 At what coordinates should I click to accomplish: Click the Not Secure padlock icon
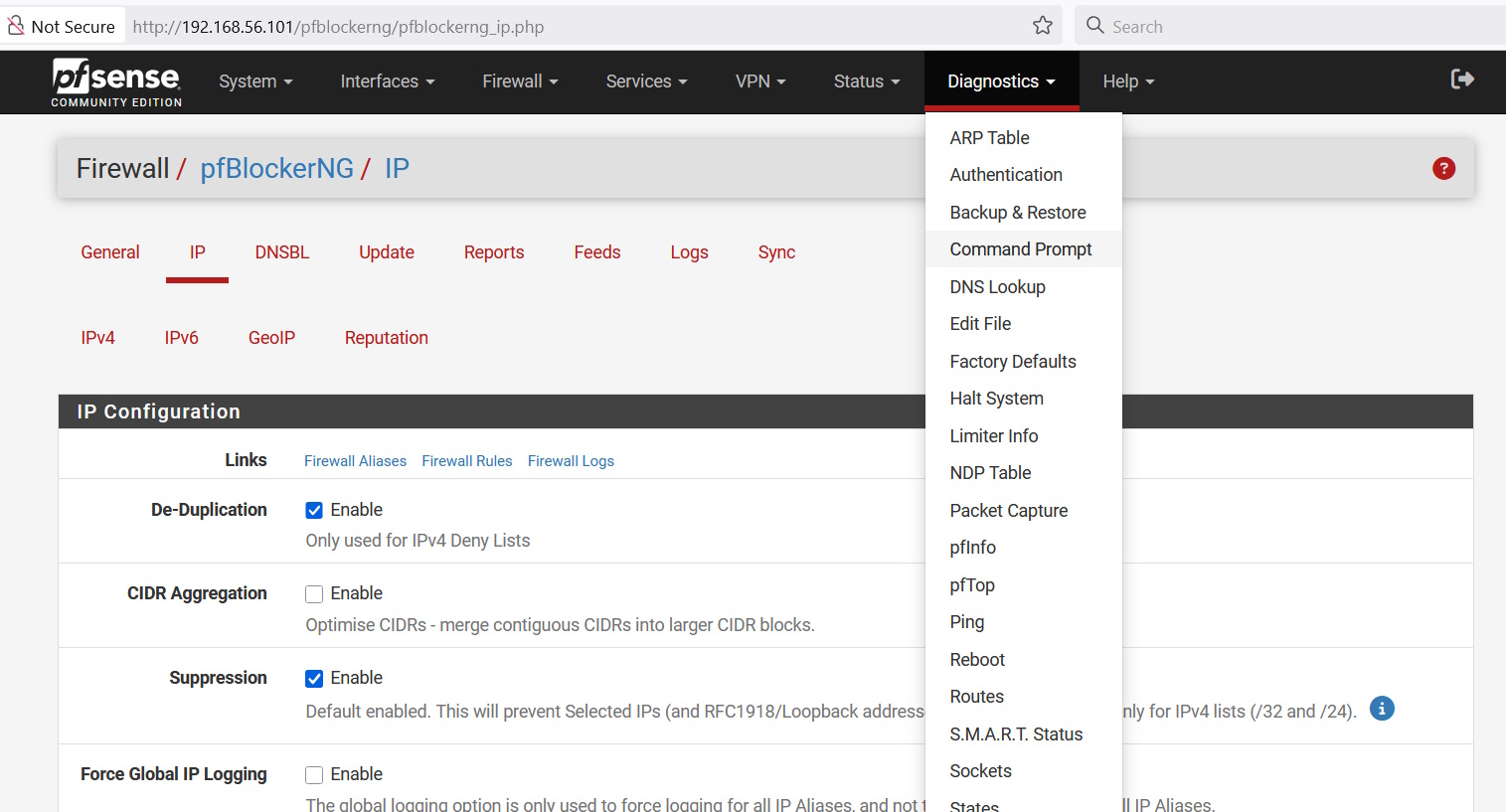tap(16, 26)
